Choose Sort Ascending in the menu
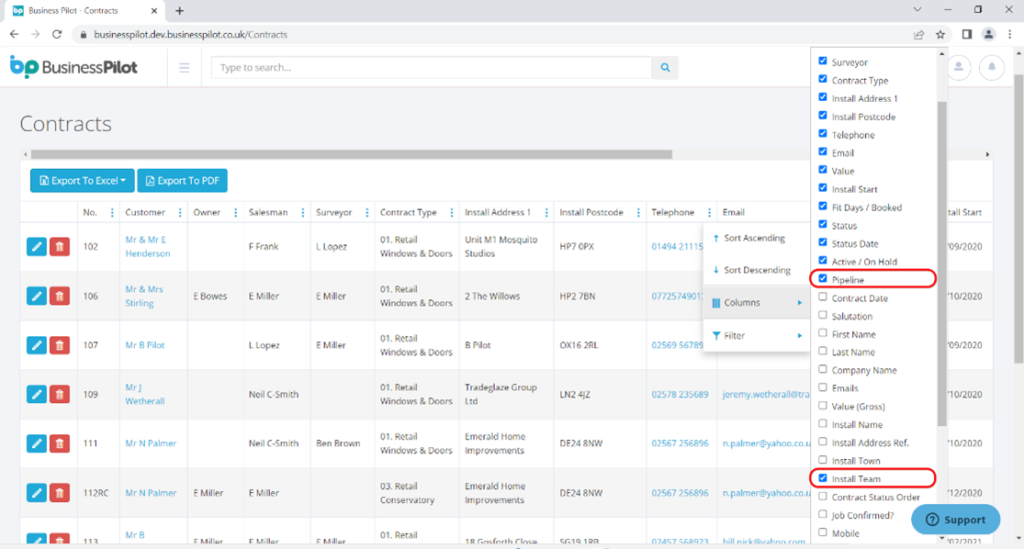This screenshot has height=549, width=1024. point(754,238)
